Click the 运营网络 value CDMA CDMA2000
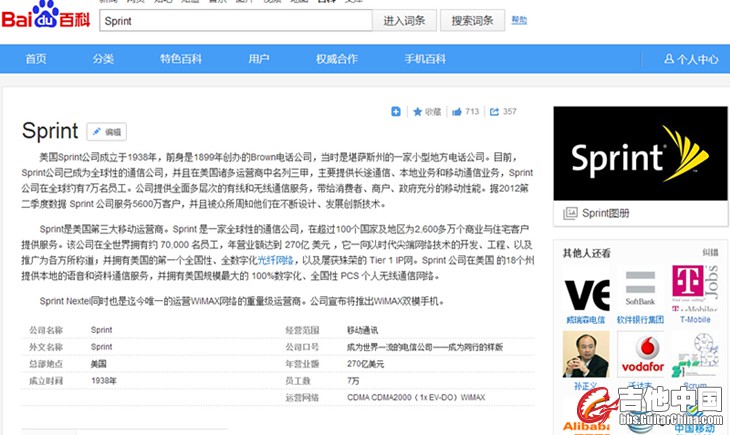The width and height of the screenshot is (730, 435). pyautogui.click(x=416, y=397)
